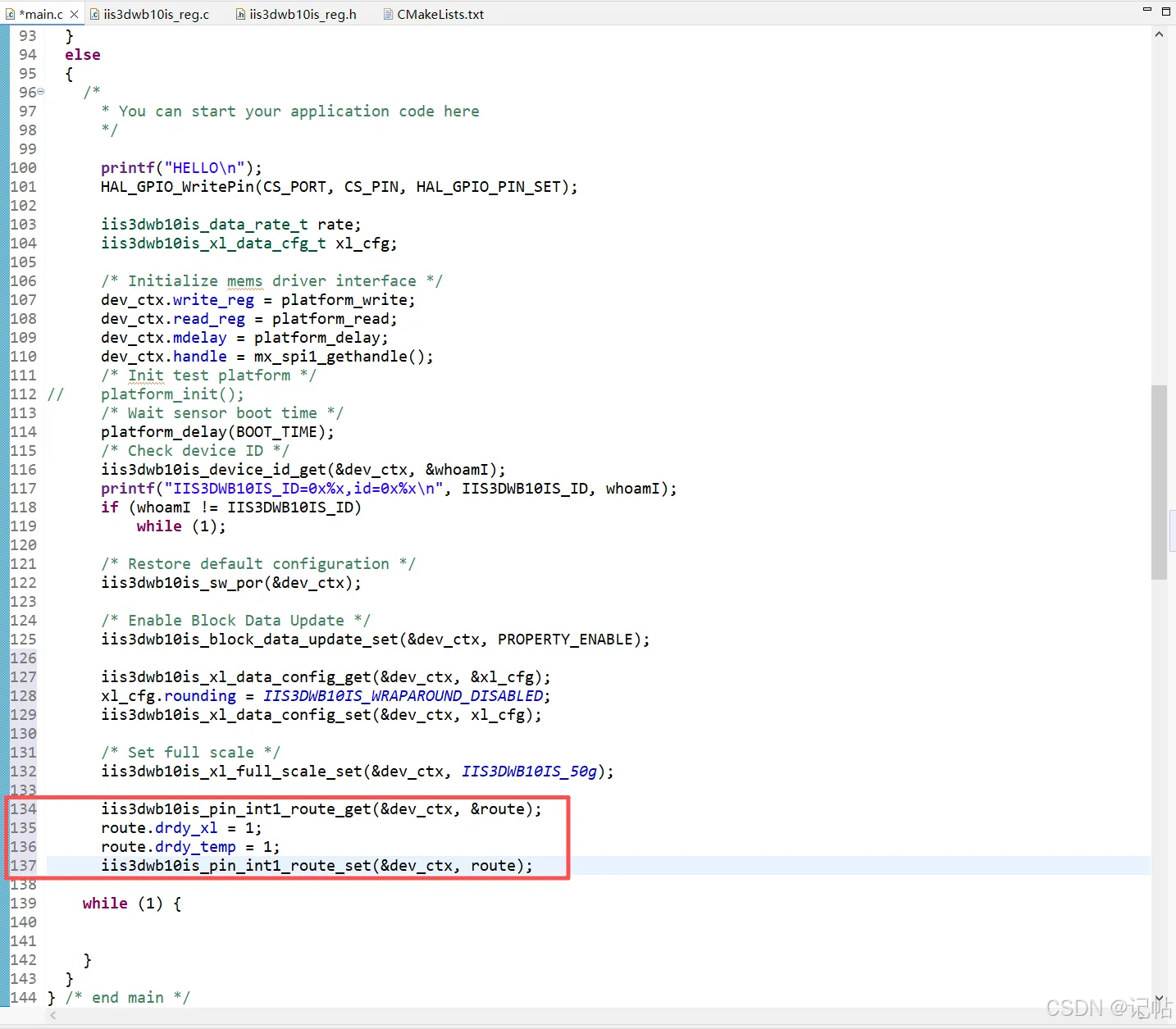Image resolution: width=1176 pixels, height=1029 pixels.
Task: Click the 'else' keyword on line 94
Action: [x=83, y=55]
